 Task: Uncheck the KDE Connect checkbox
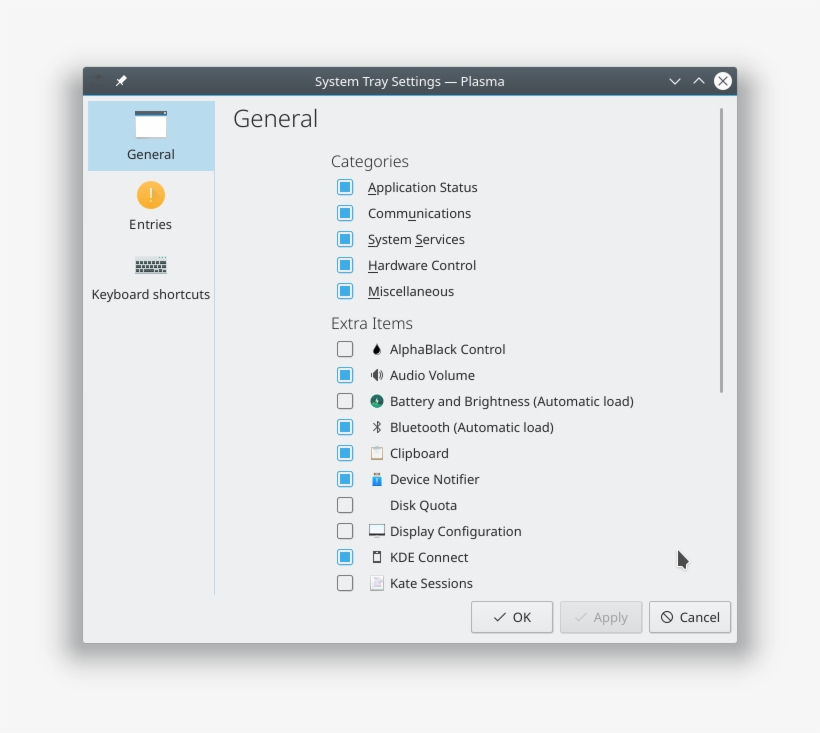(x=345, y=557)
